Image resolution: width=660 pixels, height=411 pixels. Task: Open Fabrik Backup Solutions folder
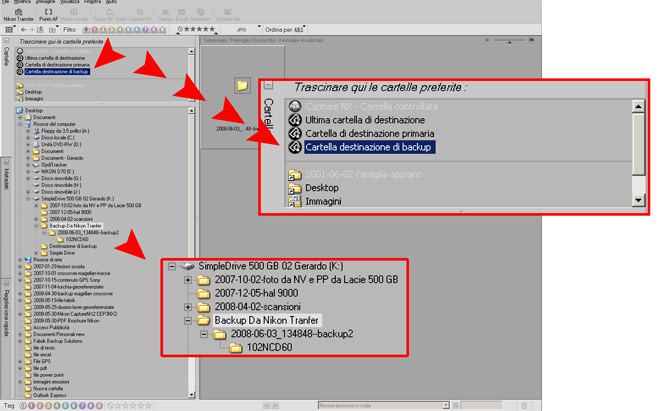pyautogui.click(x=57, y=341)
